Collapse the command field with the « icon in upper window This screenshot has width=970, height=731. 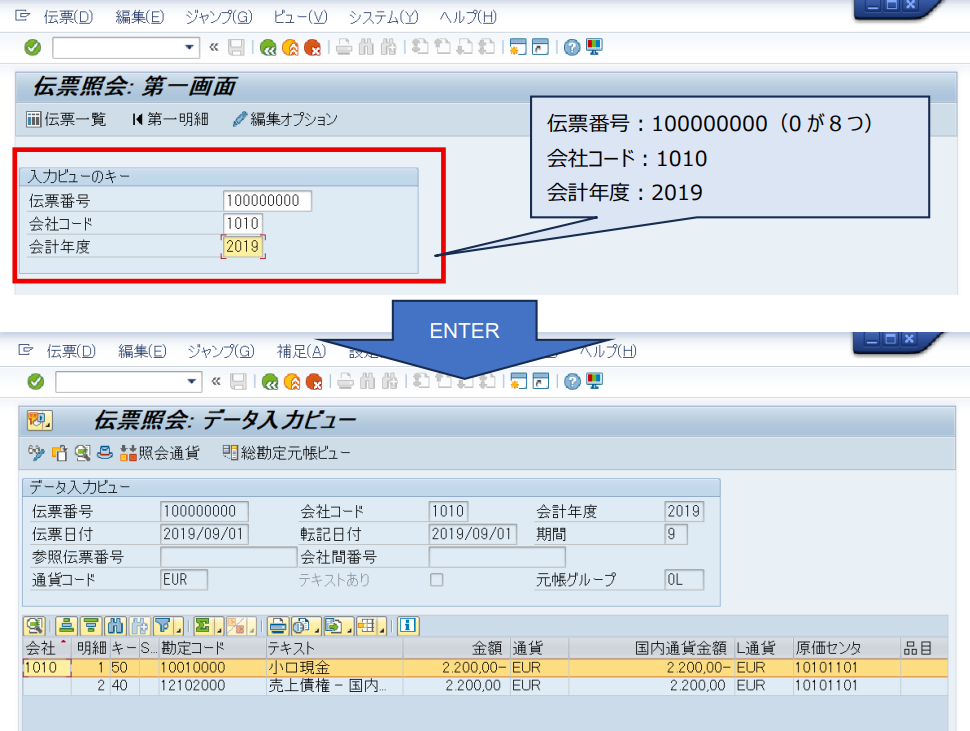pyautogui.click(x=214, y=47)
